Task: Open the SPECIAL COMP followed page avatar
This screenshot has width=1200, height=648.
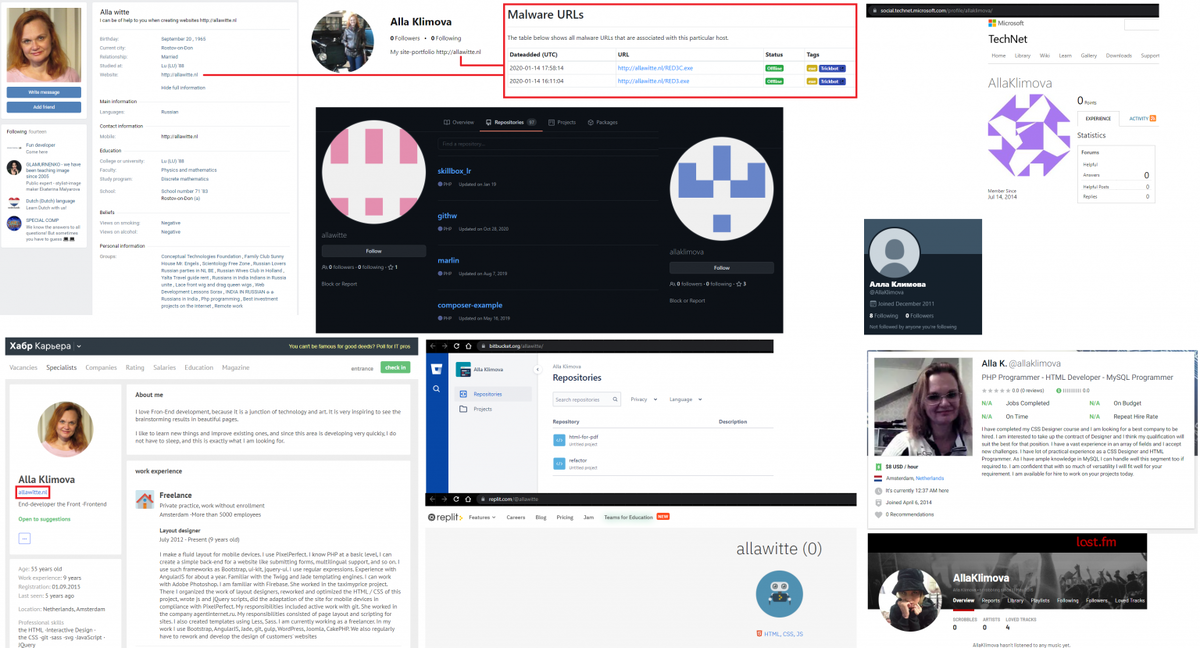Action: [14, 224]
